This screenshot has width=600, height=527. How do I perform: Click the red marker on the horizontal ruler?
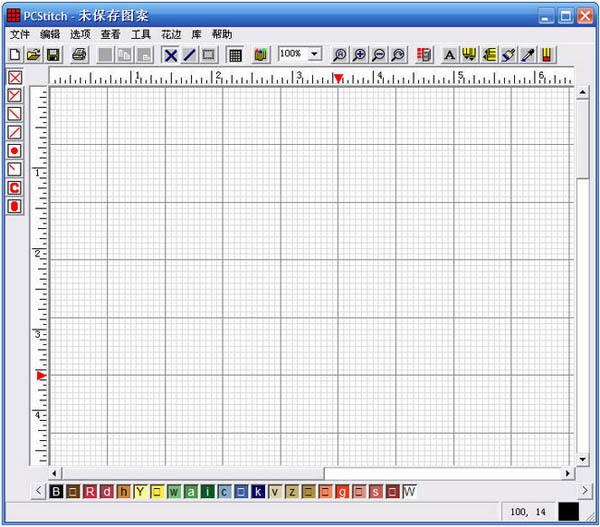[x=338, y=78]
